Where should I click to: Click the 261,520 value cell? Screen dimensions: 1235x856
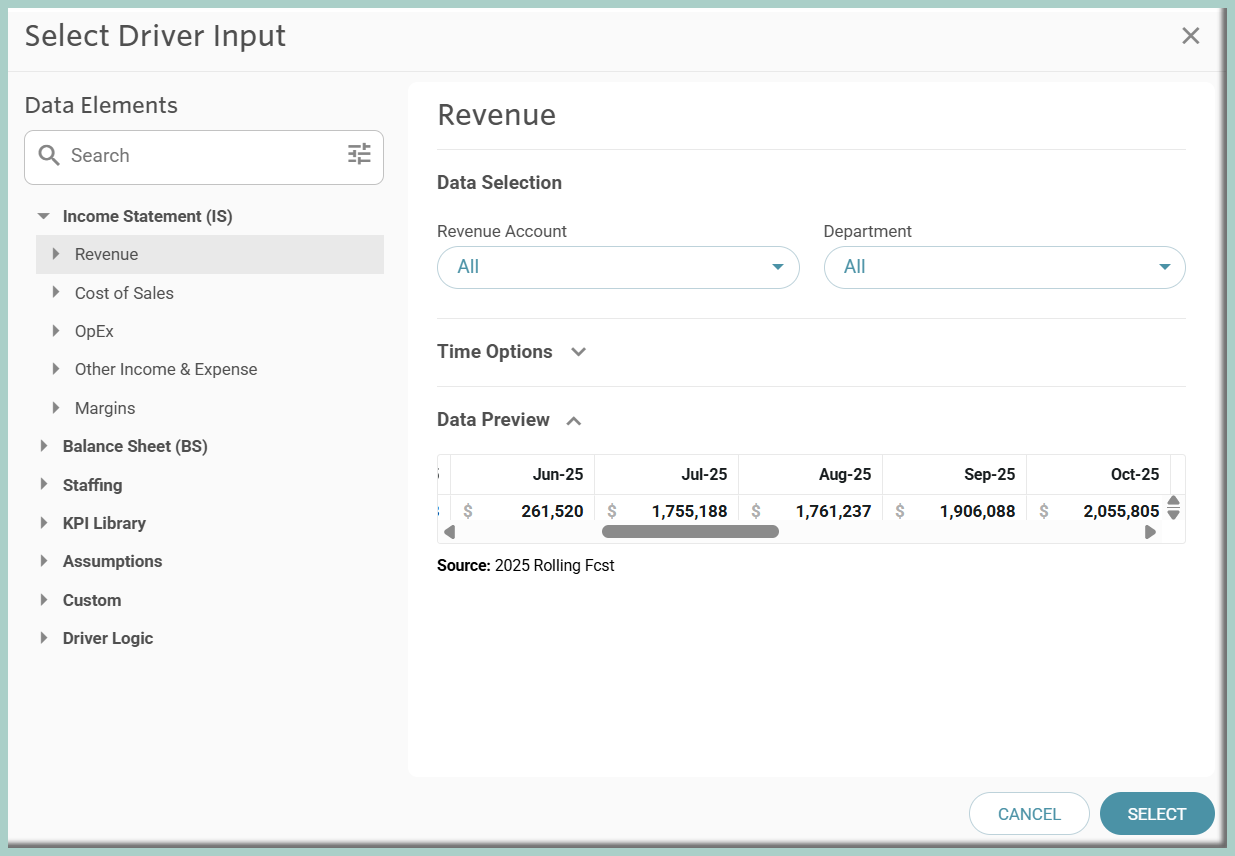click(523, 510)
